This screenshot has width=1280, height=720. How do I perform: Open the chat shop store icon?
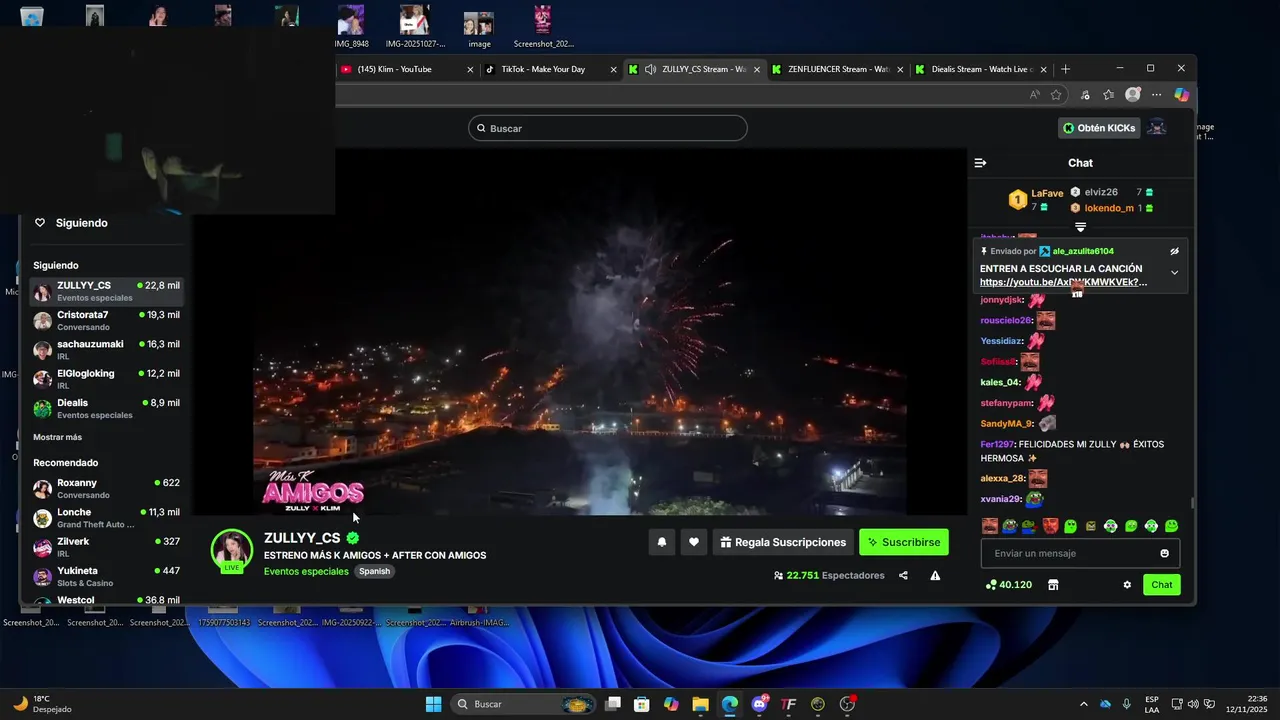coord(1053,585)
